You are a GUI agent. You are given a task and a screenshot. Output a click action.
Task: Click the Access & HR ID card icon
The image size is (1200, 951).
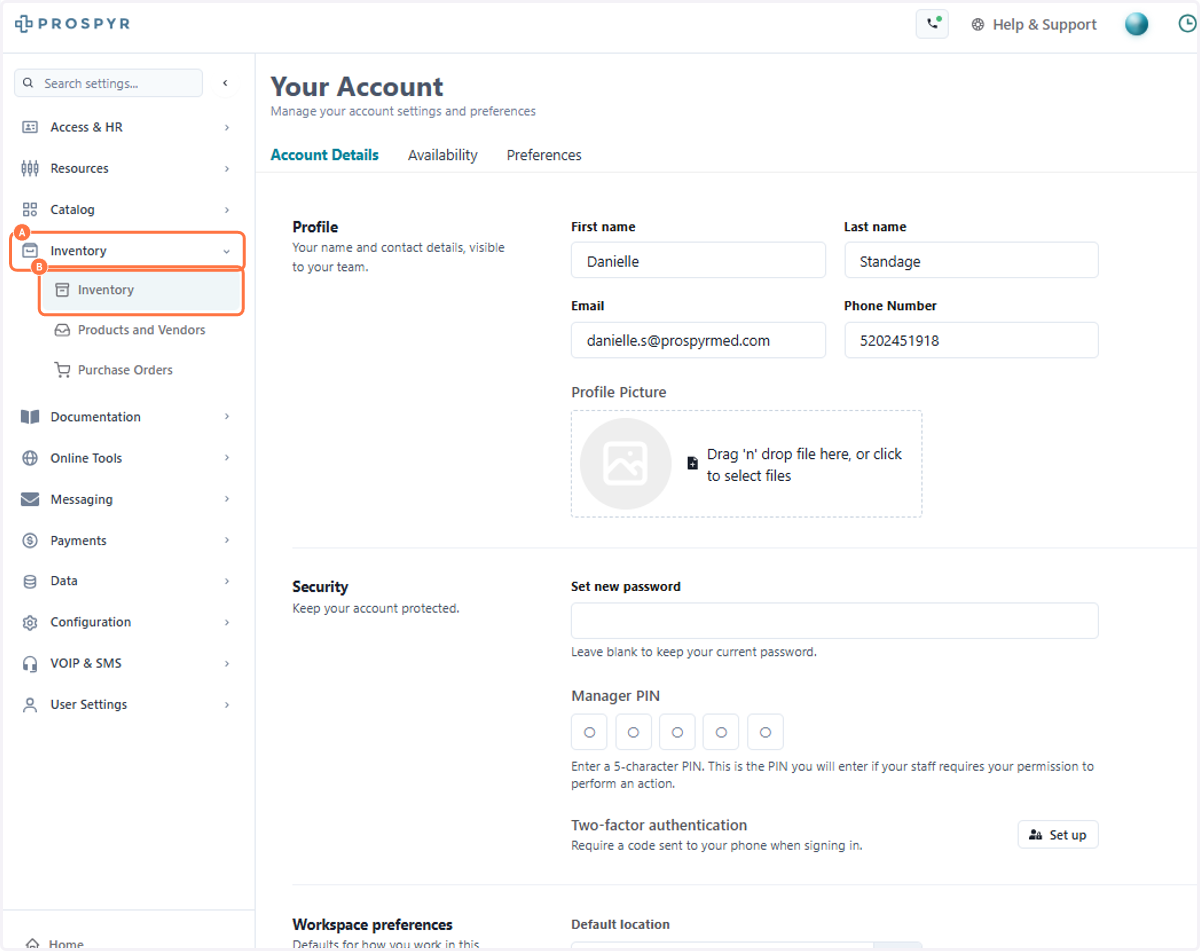point(30,127)
